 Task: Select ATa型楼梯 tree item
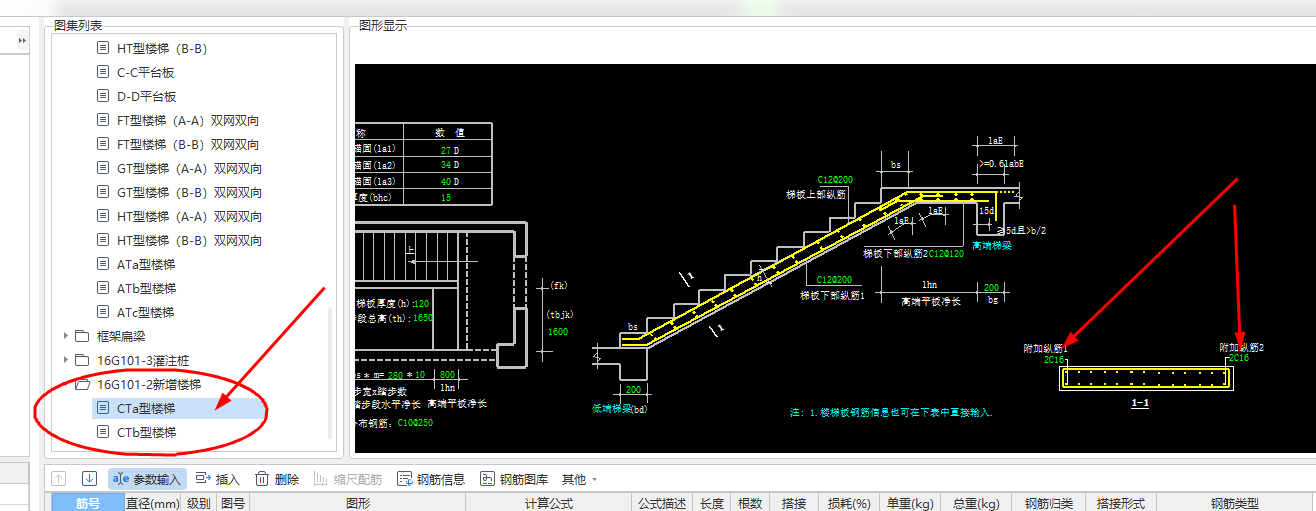[146, 264]
